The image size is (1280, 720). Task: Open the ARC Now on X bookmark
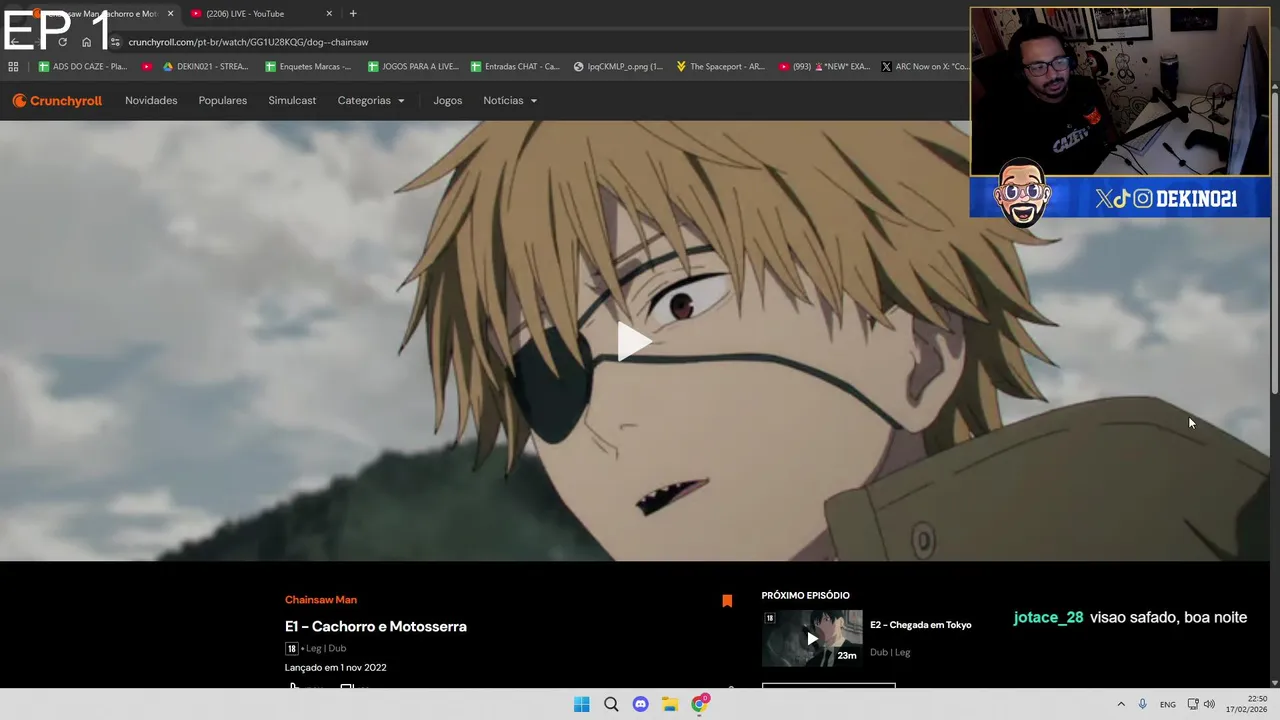click(924, 67)
